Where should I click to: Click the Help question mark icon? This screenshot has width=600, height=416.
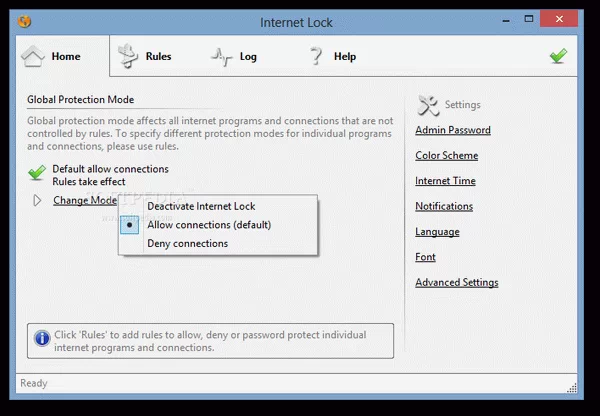tap(316, 56)
